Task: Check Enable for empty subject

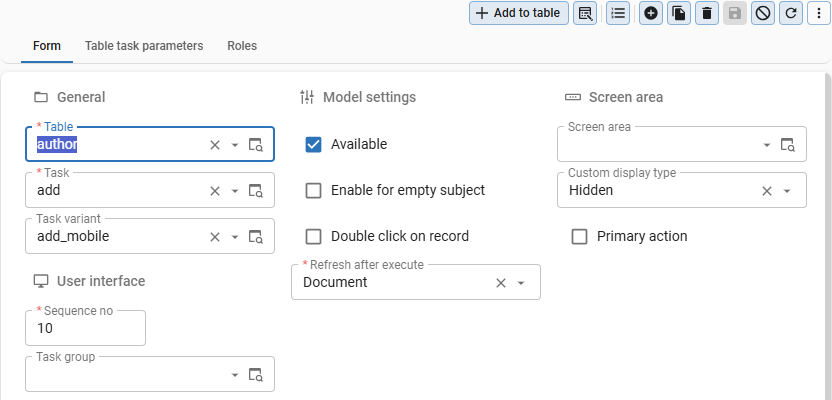Action: pos(314,190)
